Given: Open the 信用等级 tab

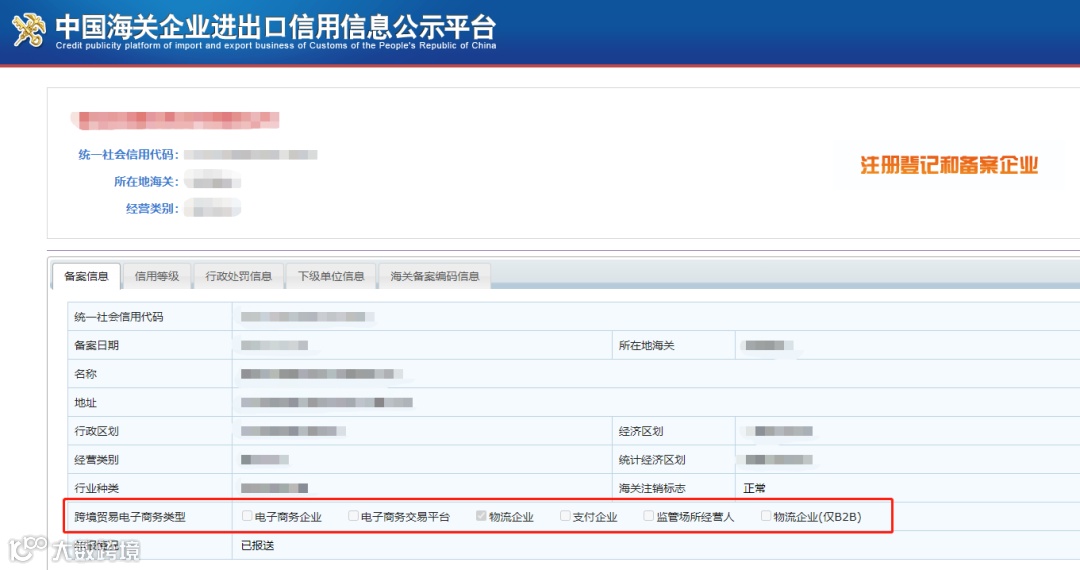Looking at the screenshot, I should pyautogui.click(x=157, y=276).
